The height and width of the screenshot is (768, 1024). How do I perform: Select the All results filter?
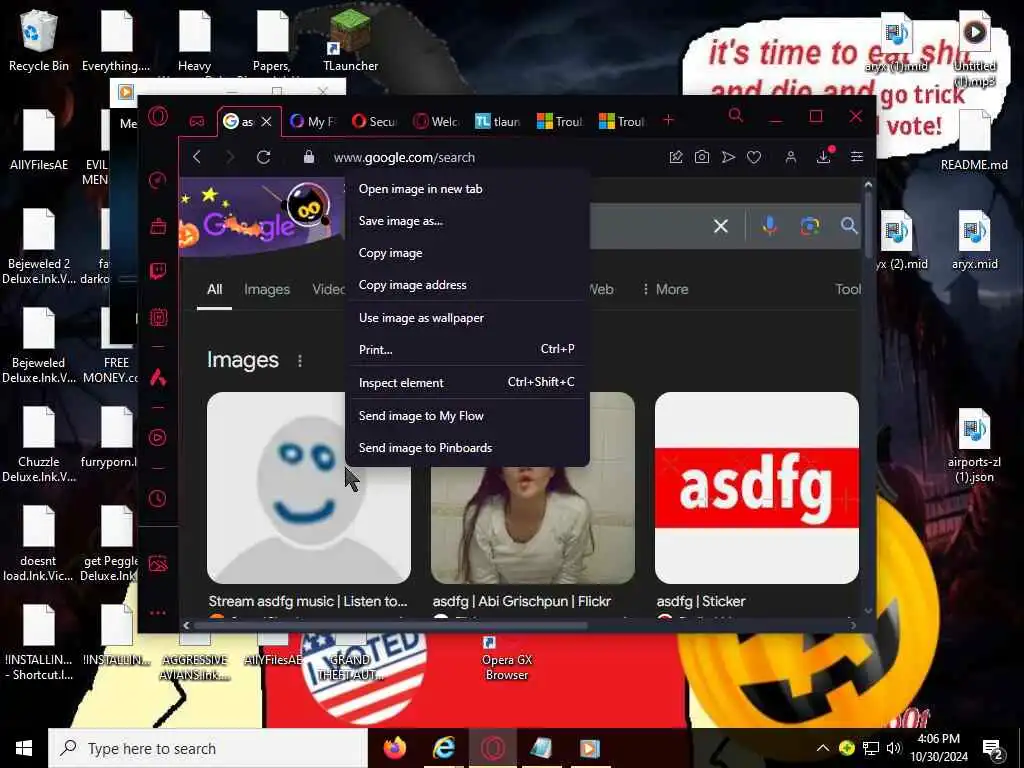pyautogui.click(x=215, y=289)
